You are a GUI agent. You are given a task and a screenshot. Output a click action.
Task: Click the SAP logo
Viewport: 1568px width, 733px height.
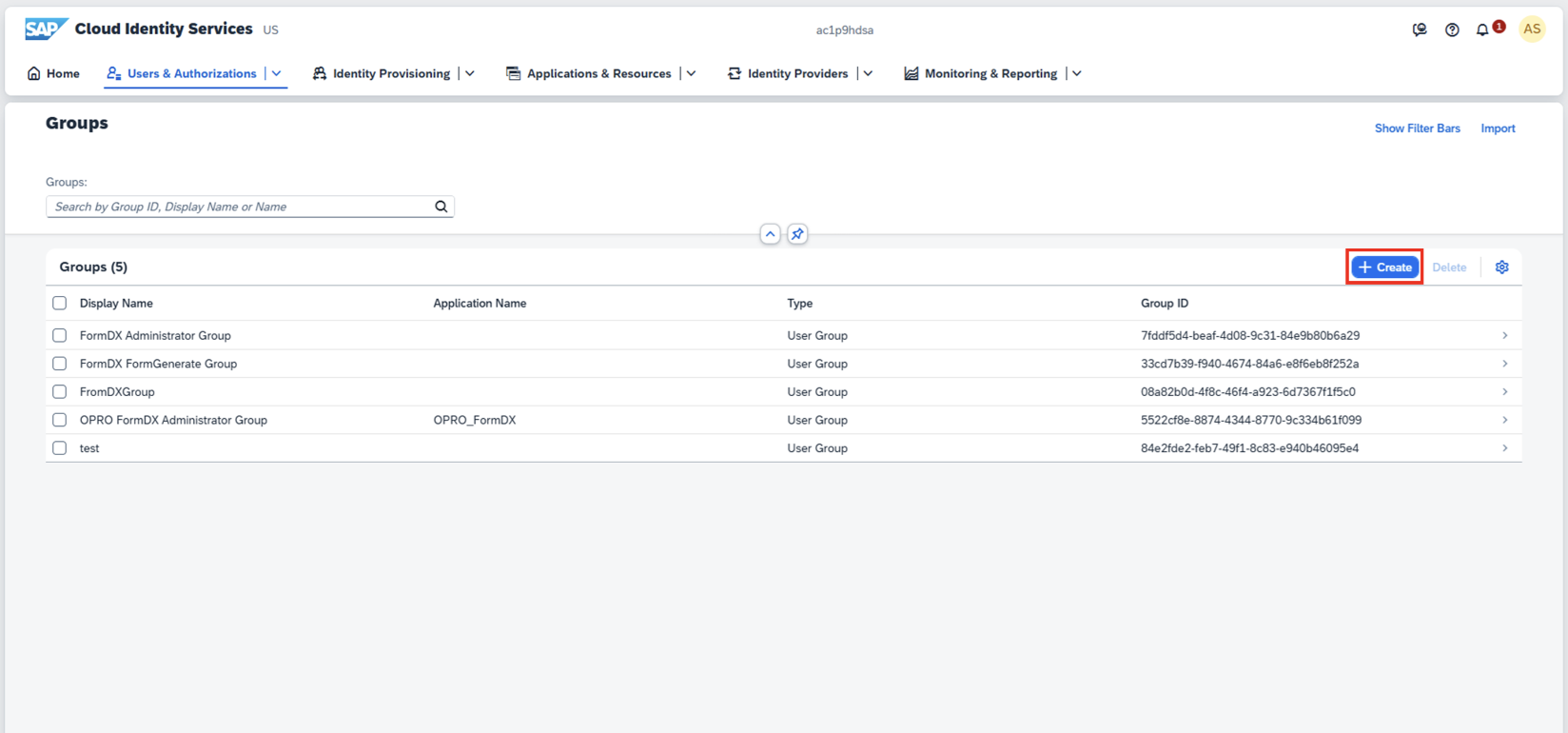pos(45,30)
